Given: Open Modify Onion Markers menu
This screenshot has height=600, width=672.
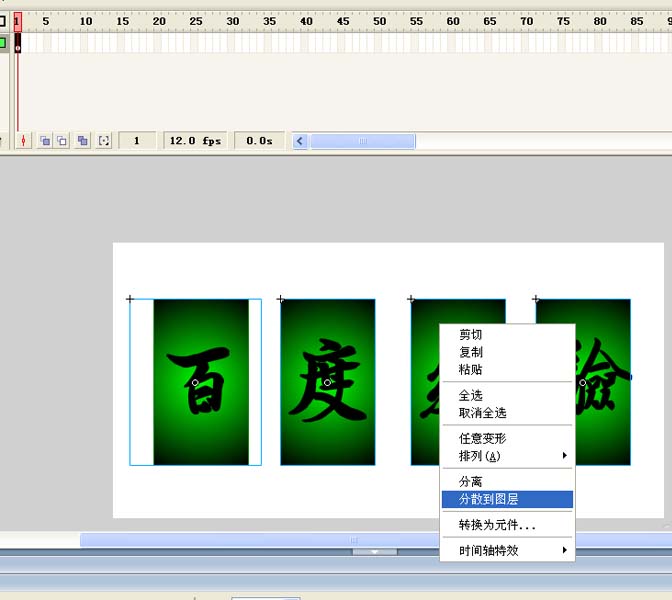Looking at the screenshot, I should pyautogui.click(x=104, y=141).
